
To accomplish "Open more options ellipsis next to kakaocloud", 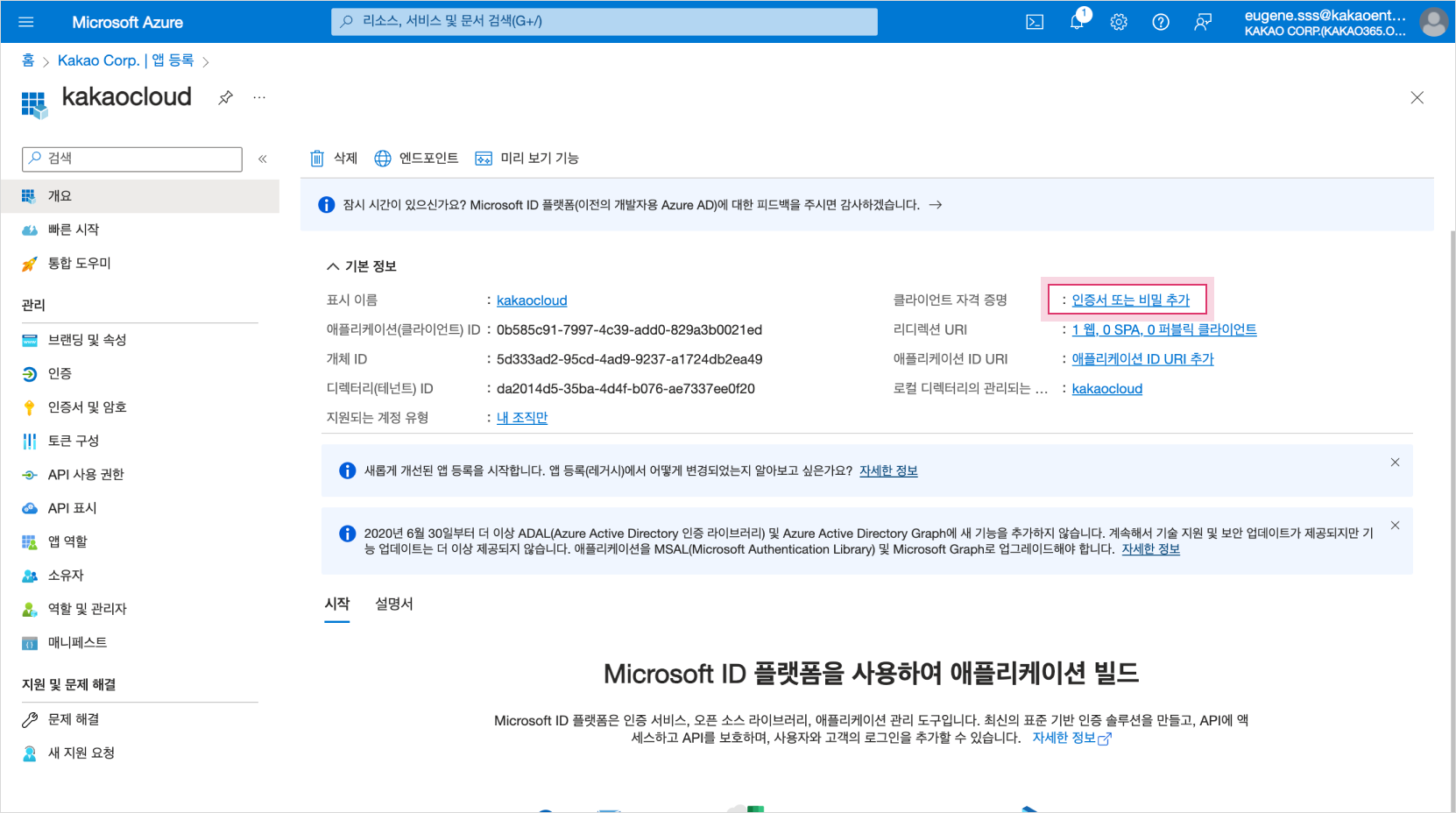I will [259, 97].
